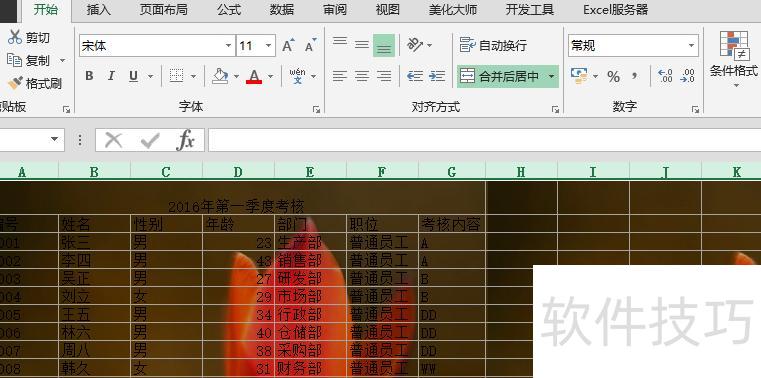The image size is (761, 378).
Task: Open clipboard pane dialog launcher
Action: pyautogui.click(x=66, y=110)
